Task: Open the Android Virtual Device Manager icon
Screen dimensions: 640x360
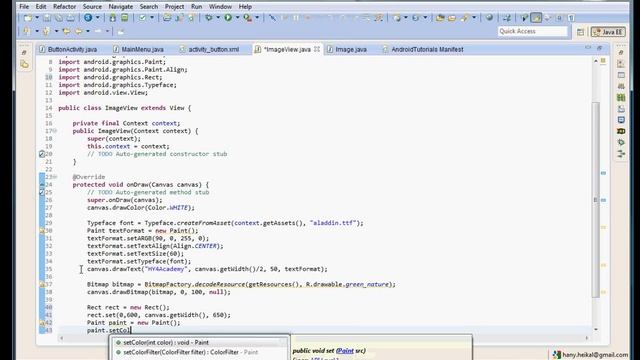Action: [x=124, y=18]
